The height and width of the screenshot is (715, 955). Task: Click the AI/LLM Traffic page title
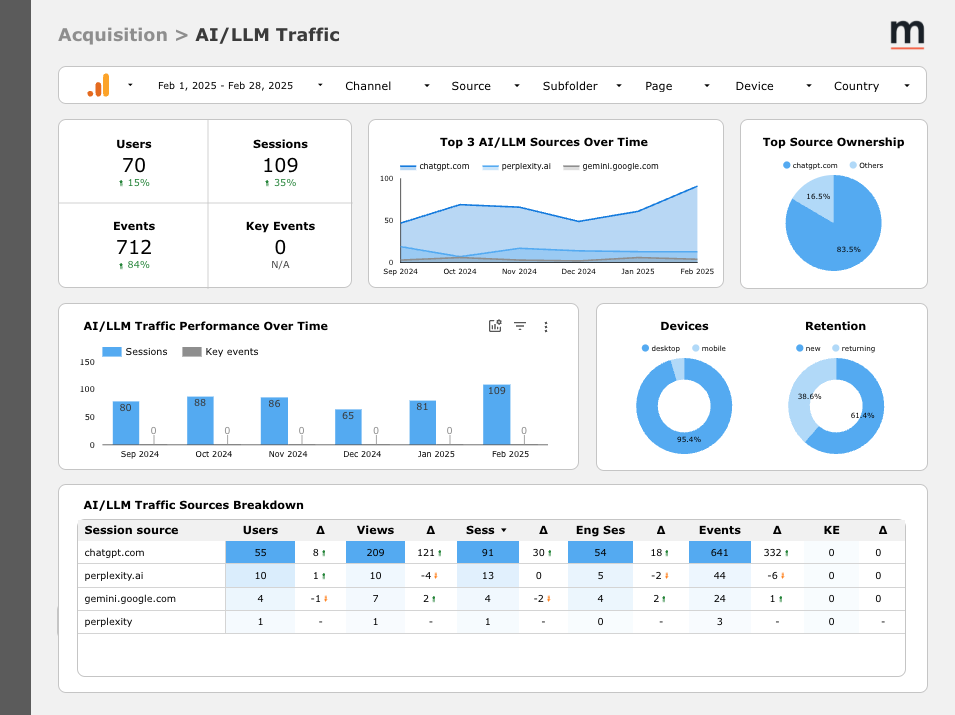click(x=267, y=35)
